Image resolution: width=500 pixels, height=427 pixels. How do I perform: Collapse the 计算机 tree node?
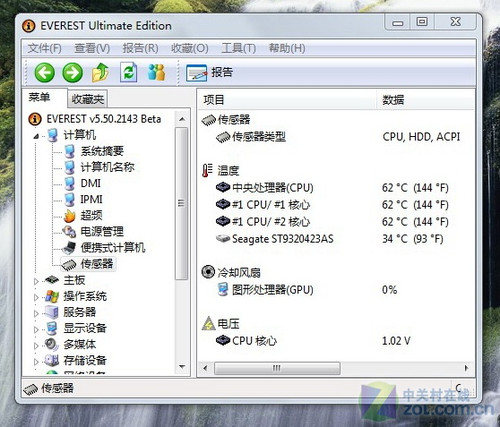click(36, 136)
